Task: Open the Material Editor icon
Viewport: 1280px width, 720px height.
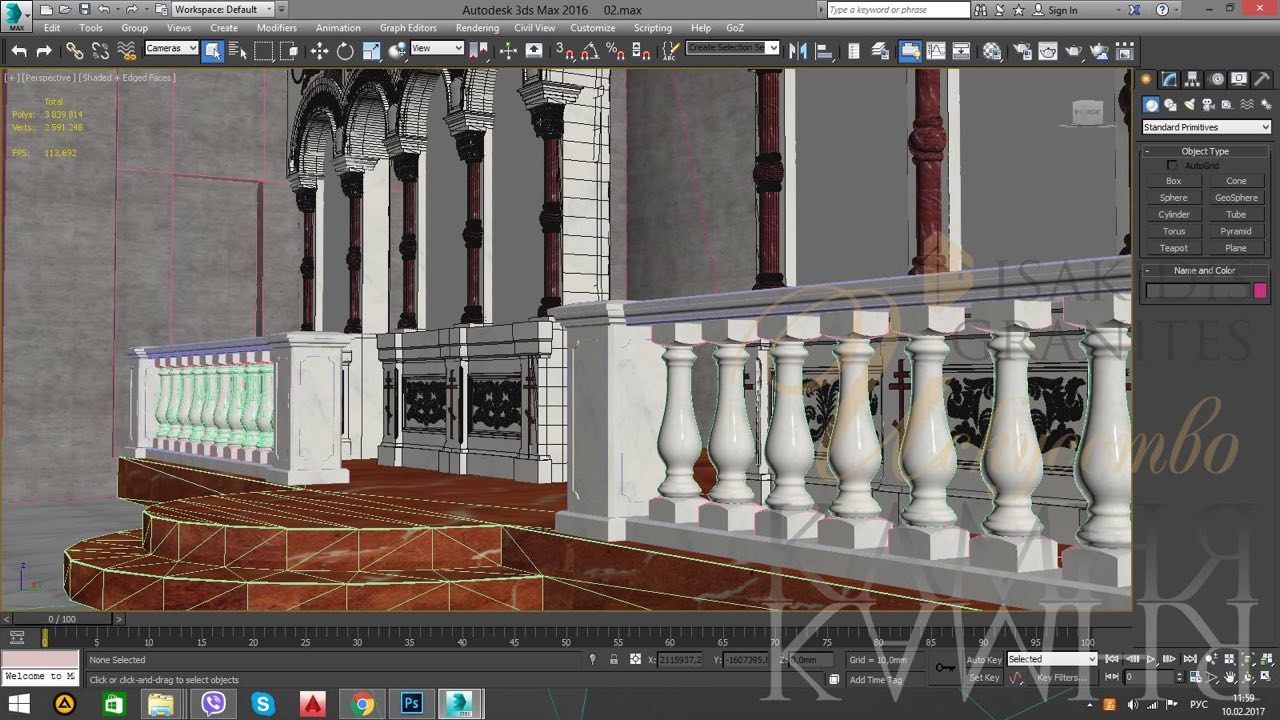Action: coord(992,51)
